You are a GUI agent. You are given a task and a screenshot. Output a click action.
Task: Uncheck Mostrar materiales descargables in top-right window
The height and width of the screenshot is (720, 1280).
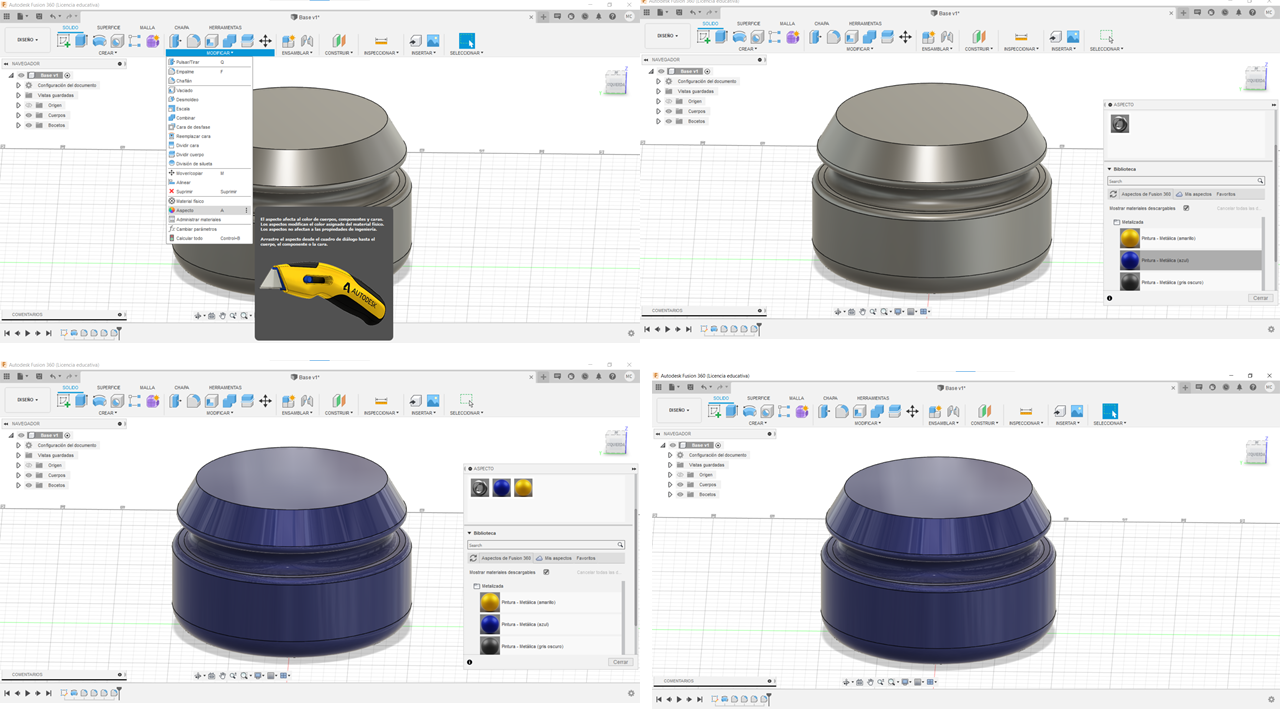1186,208
